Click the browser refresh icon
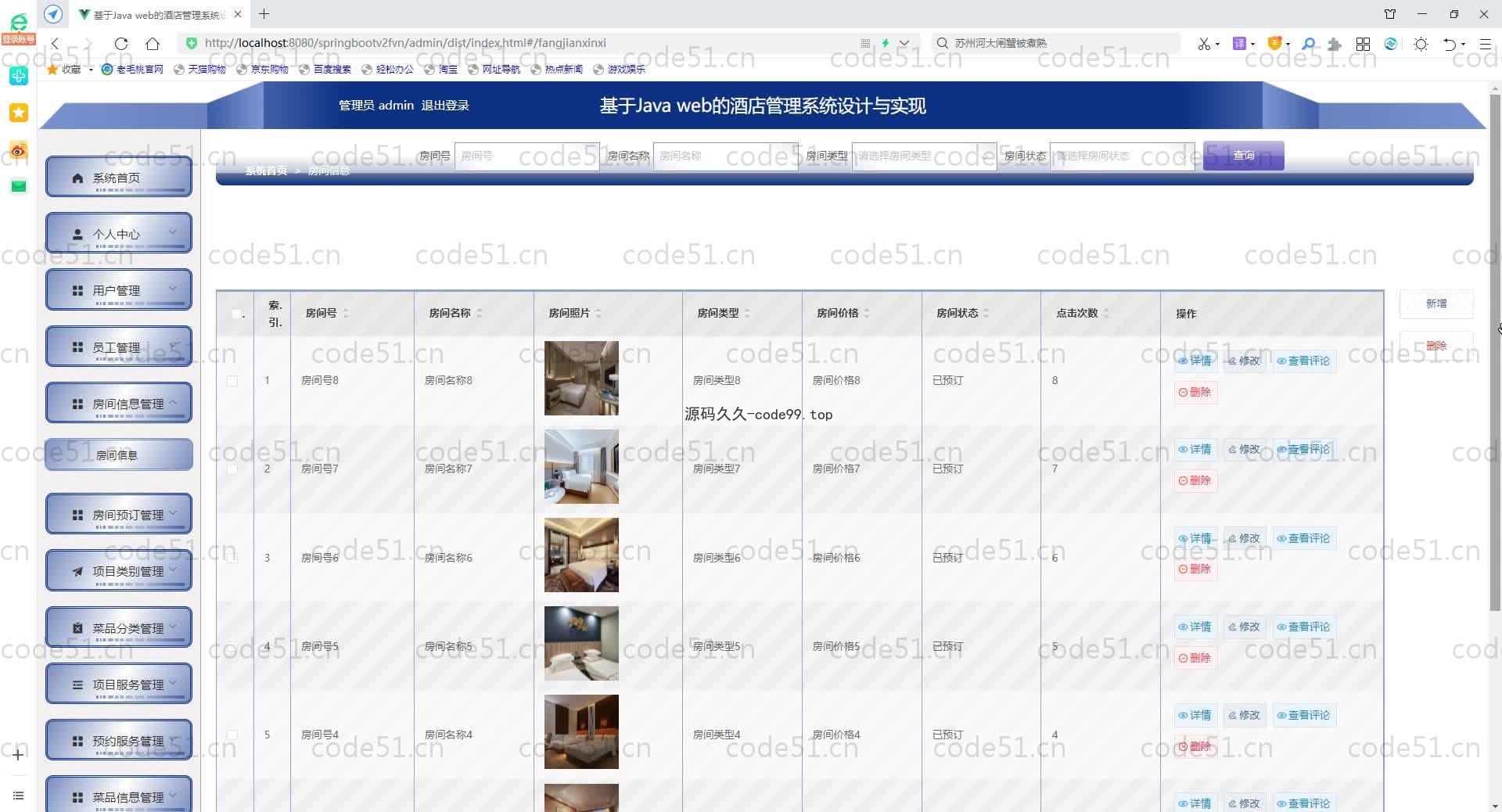 point(121,44)
